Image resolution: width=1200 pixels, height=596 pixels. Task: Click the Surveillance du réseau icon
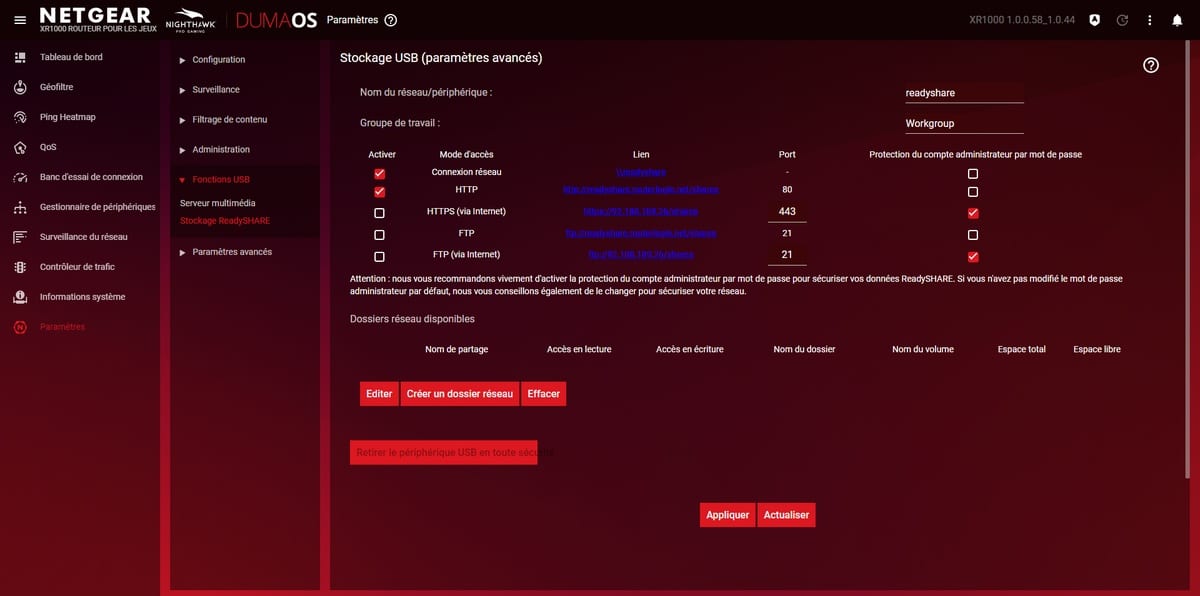pyautogui.click(x=20, y=237)
